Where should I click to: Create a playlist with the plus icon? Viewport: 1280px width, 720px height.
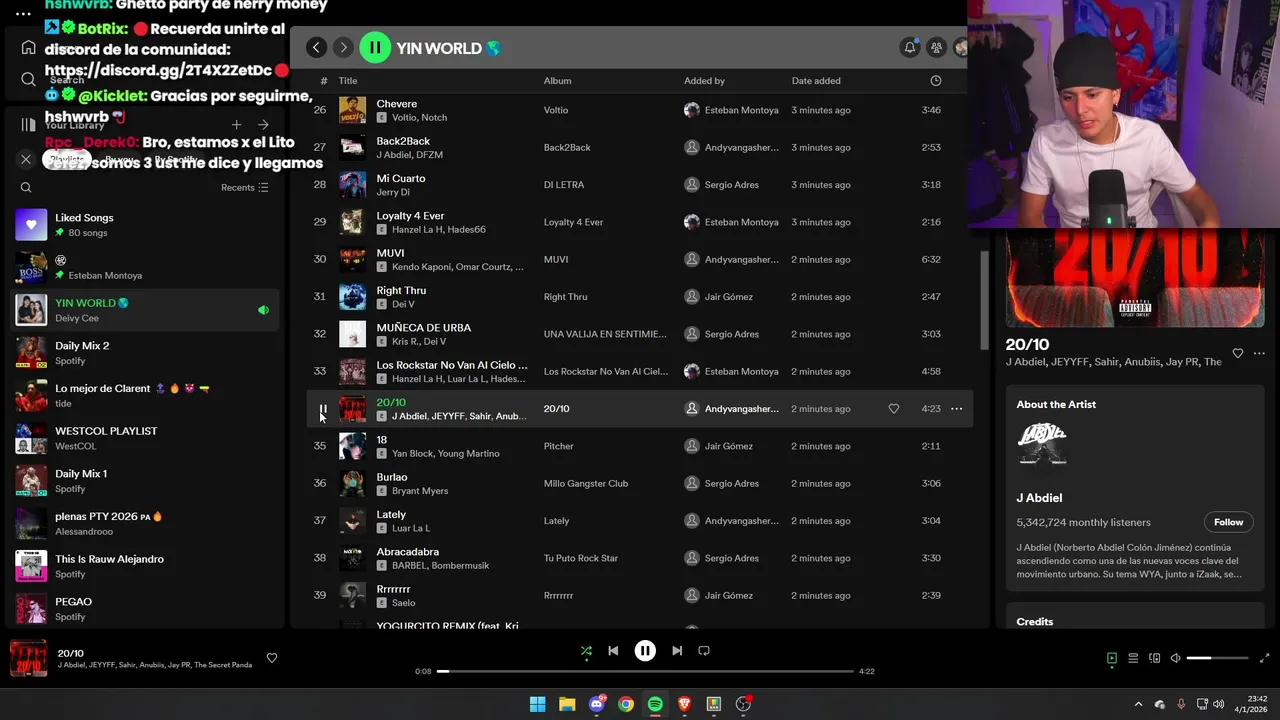click(x=236, y=125)
